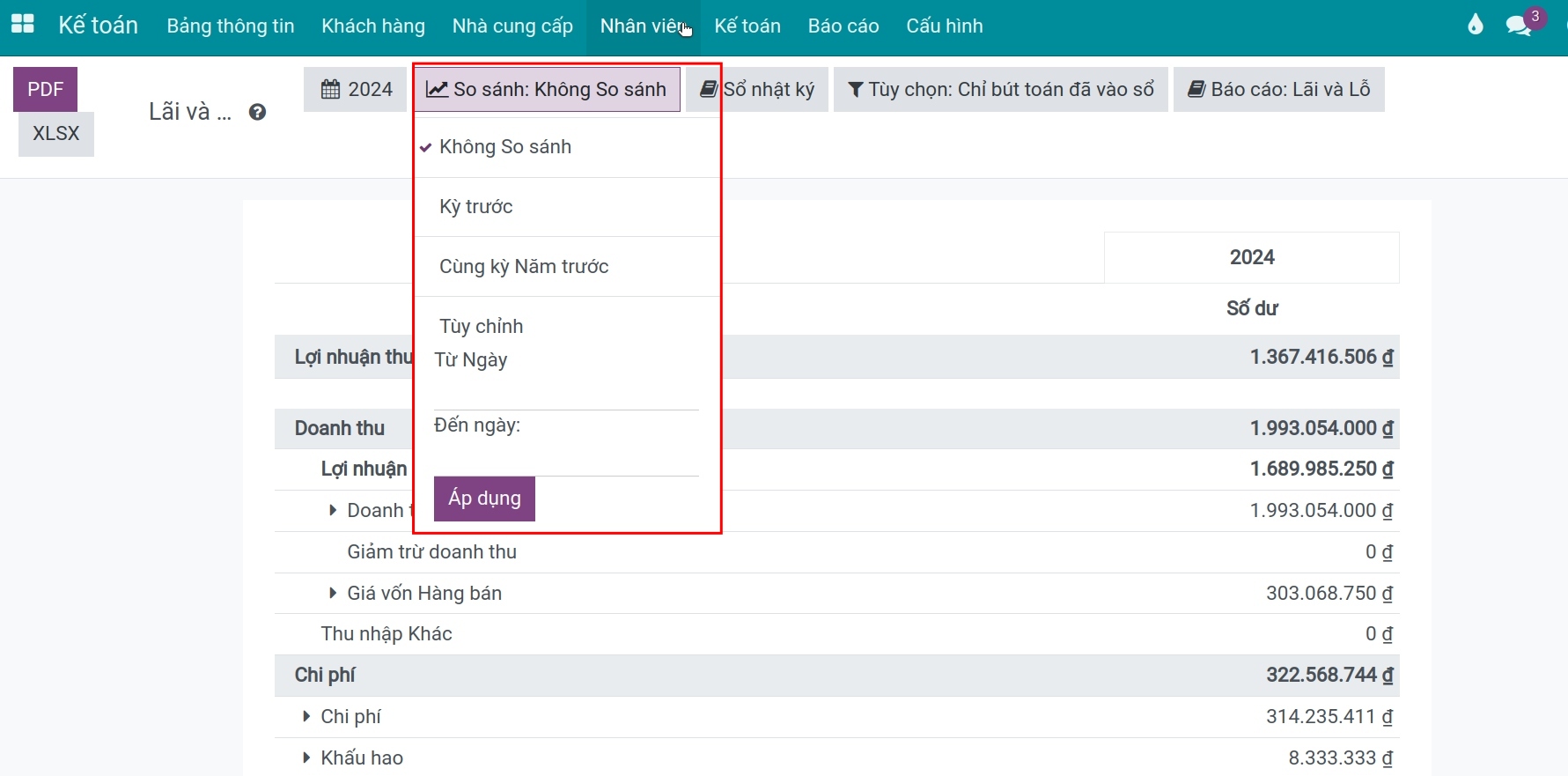Viewport: 1568px width, 776px height.
Task: Expand the Doanh thu sub-row arrow
Action: pyautogui.click(x=333, y=511)
